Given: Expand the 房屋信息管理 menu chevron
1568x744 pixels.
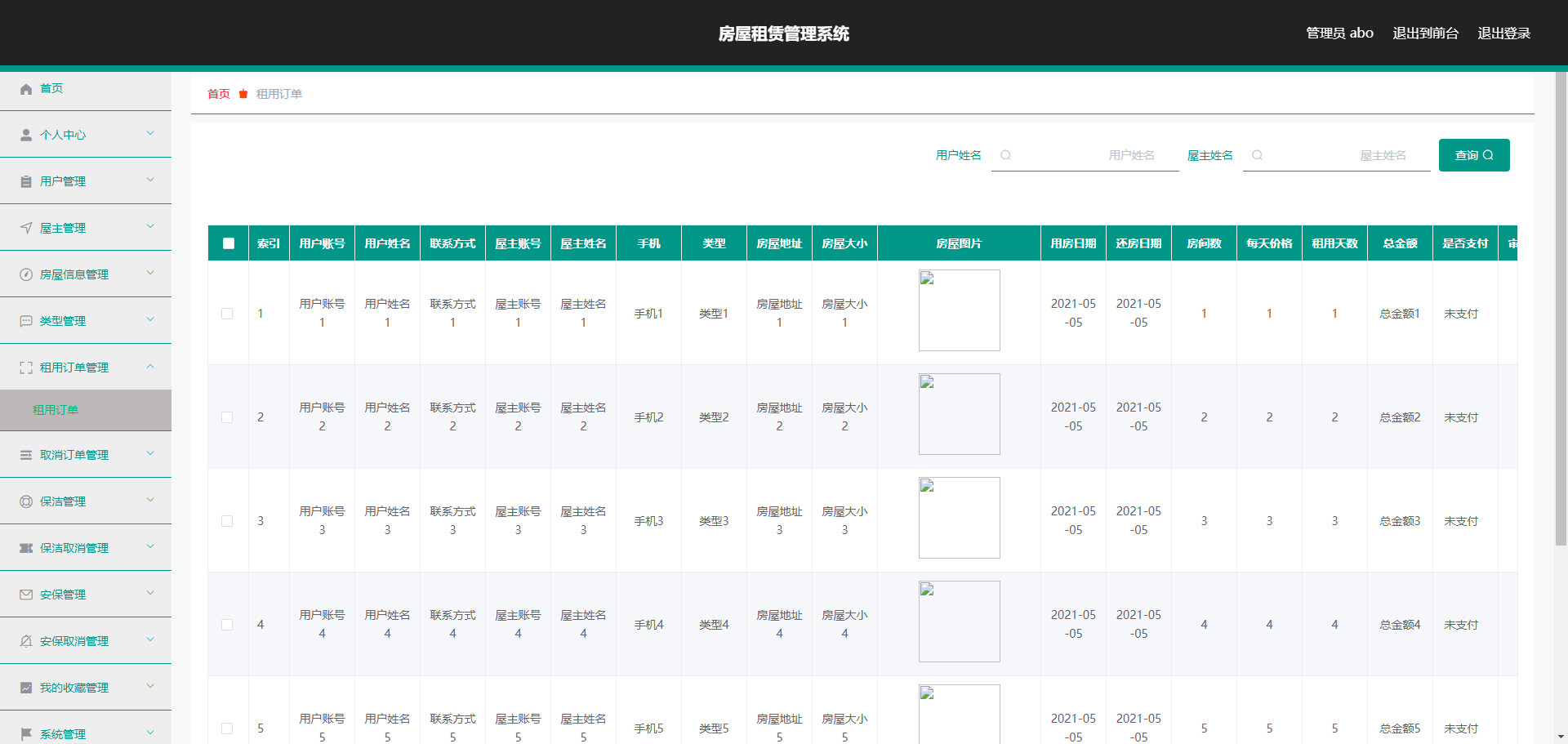Looking at the screenshot, I should [x=150, y=273].
